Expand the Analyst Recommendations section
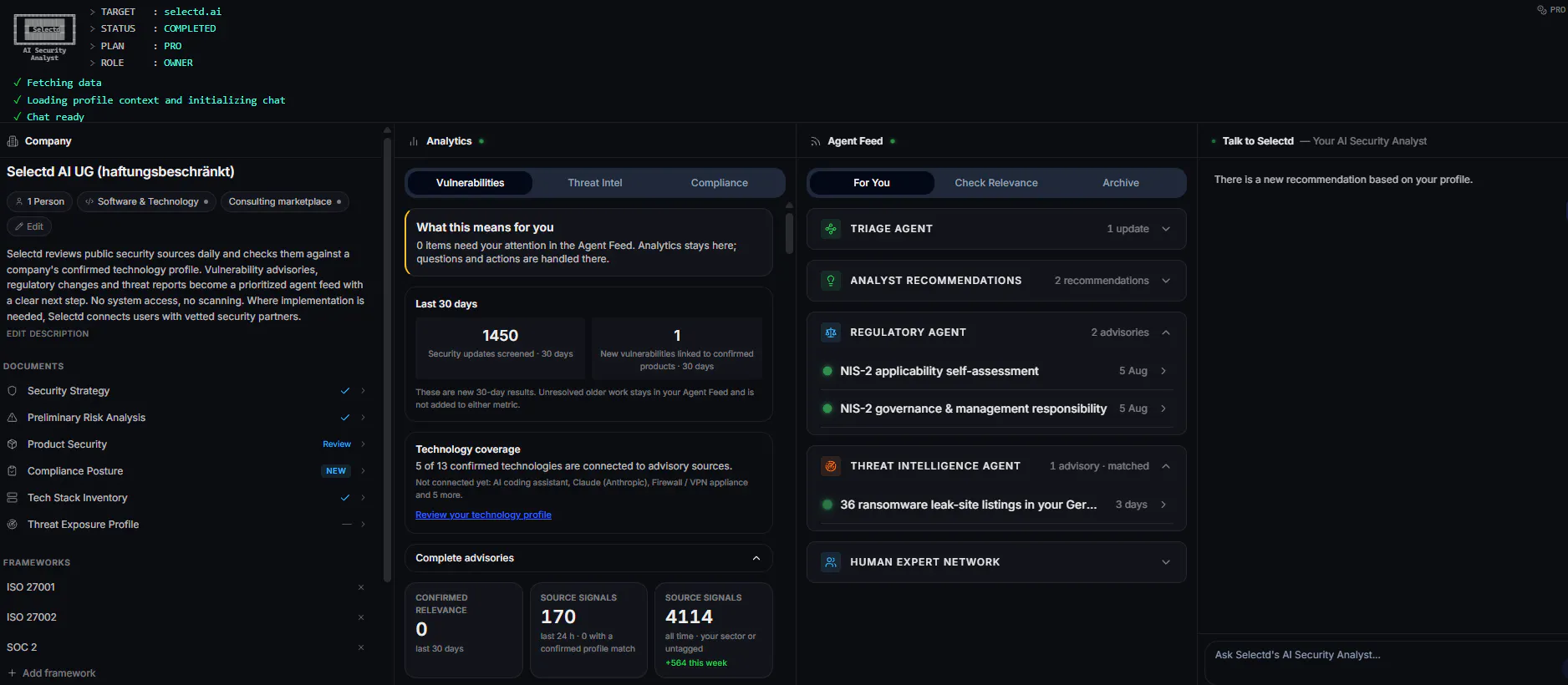Screen dimensions: 1568x685 coord(1166,281)
